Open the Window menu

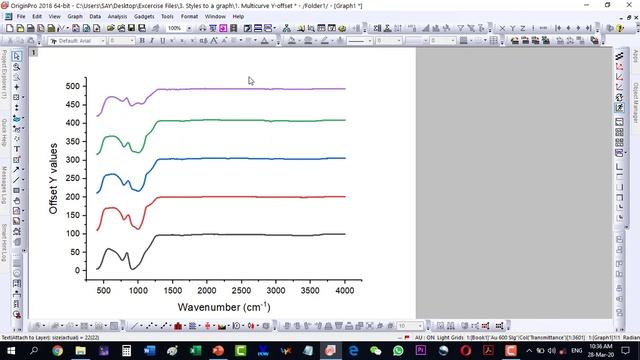pyautogui.click(x=215, y=16)
